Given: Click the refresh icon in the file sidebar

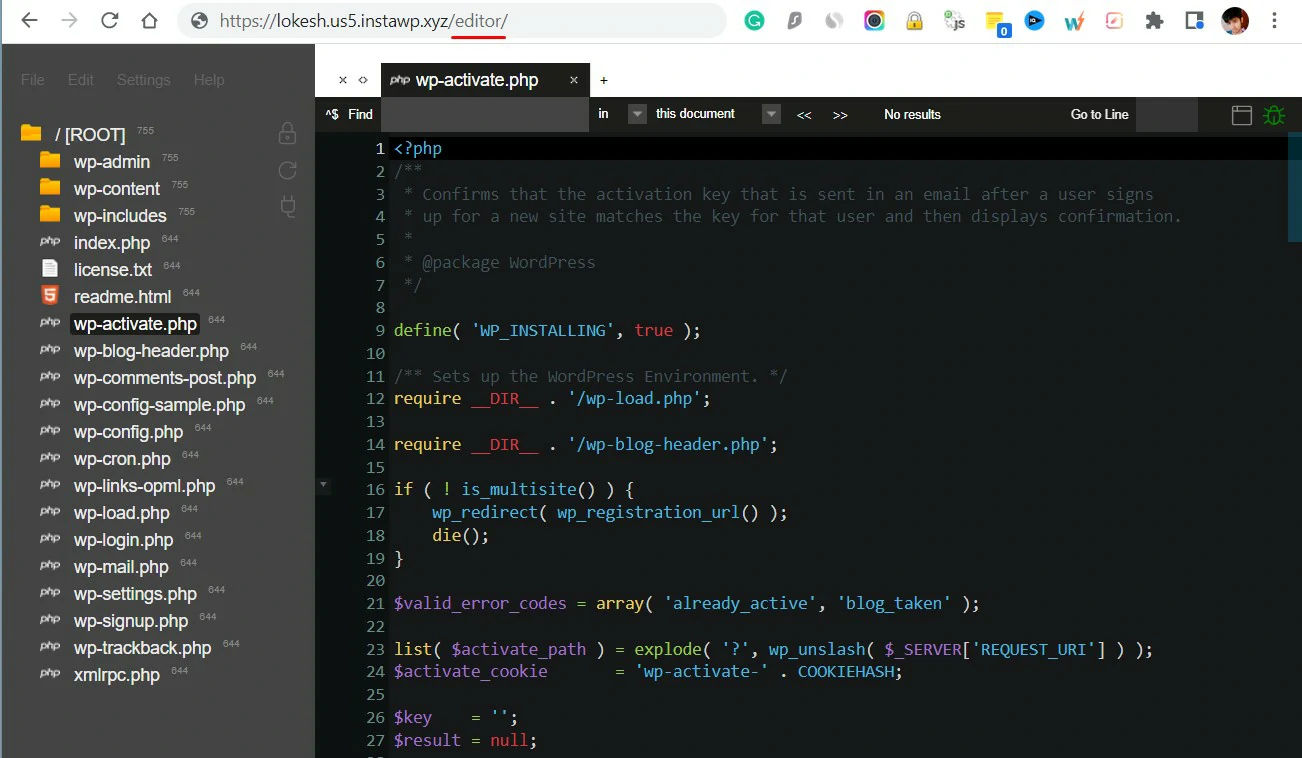Looking at the screenshot, I should click(x=288, y=170).
